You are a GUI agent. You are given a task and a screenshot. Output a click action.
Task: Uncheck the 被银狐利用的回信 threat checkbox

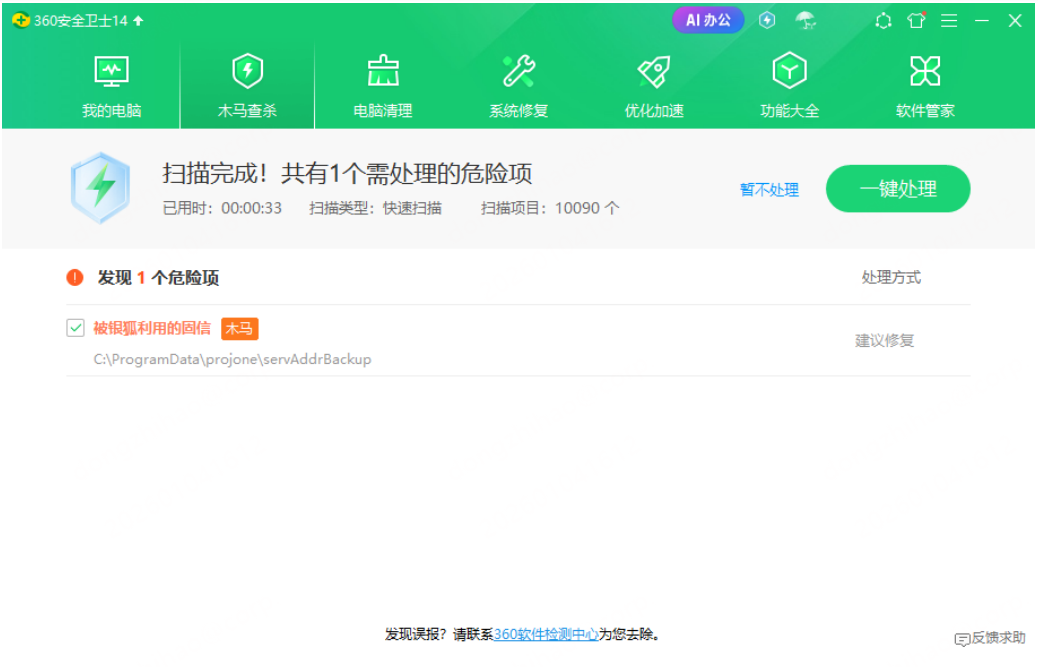(75, 328)
